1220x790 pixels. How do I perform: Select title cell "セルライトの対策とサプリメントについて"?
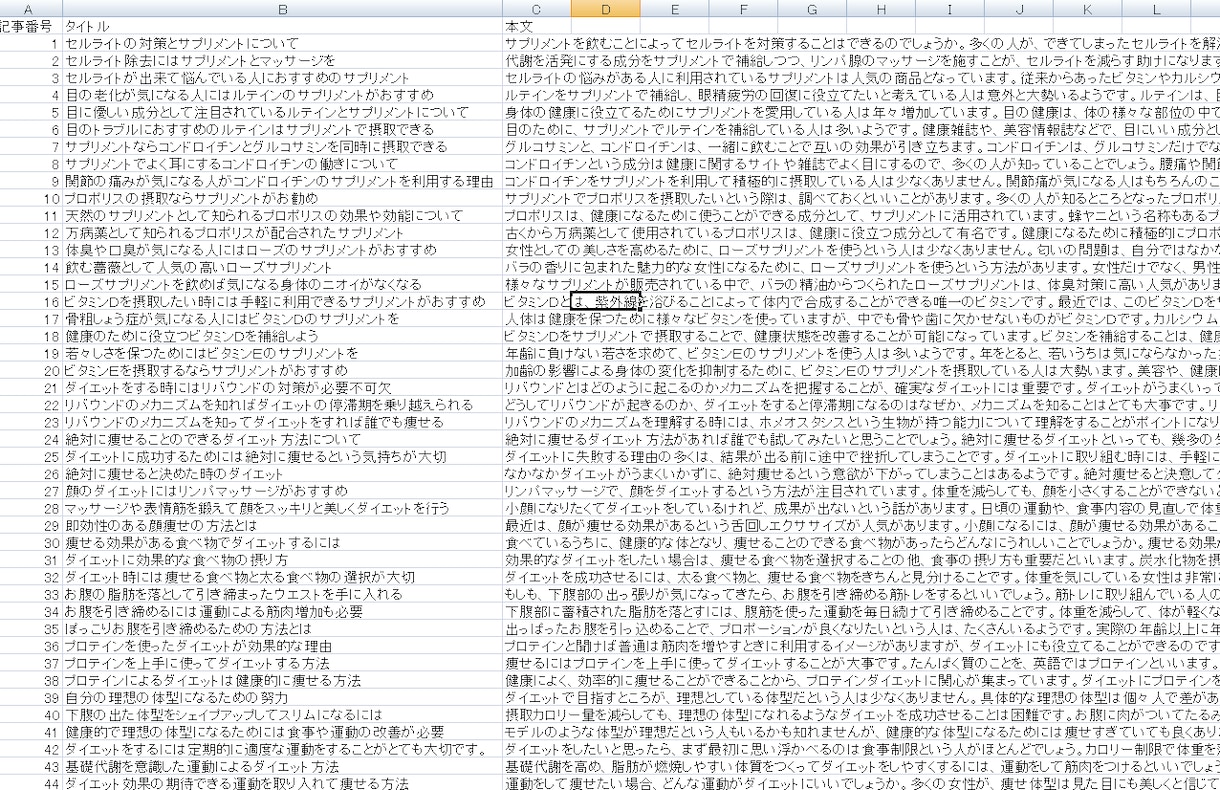point(282,44)
